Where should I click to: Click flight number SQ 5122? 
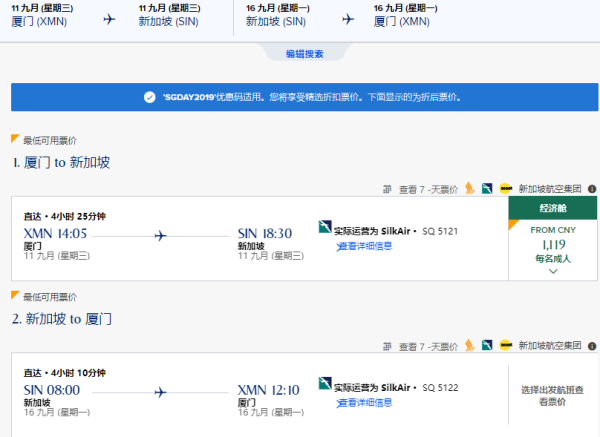point(440,388)
